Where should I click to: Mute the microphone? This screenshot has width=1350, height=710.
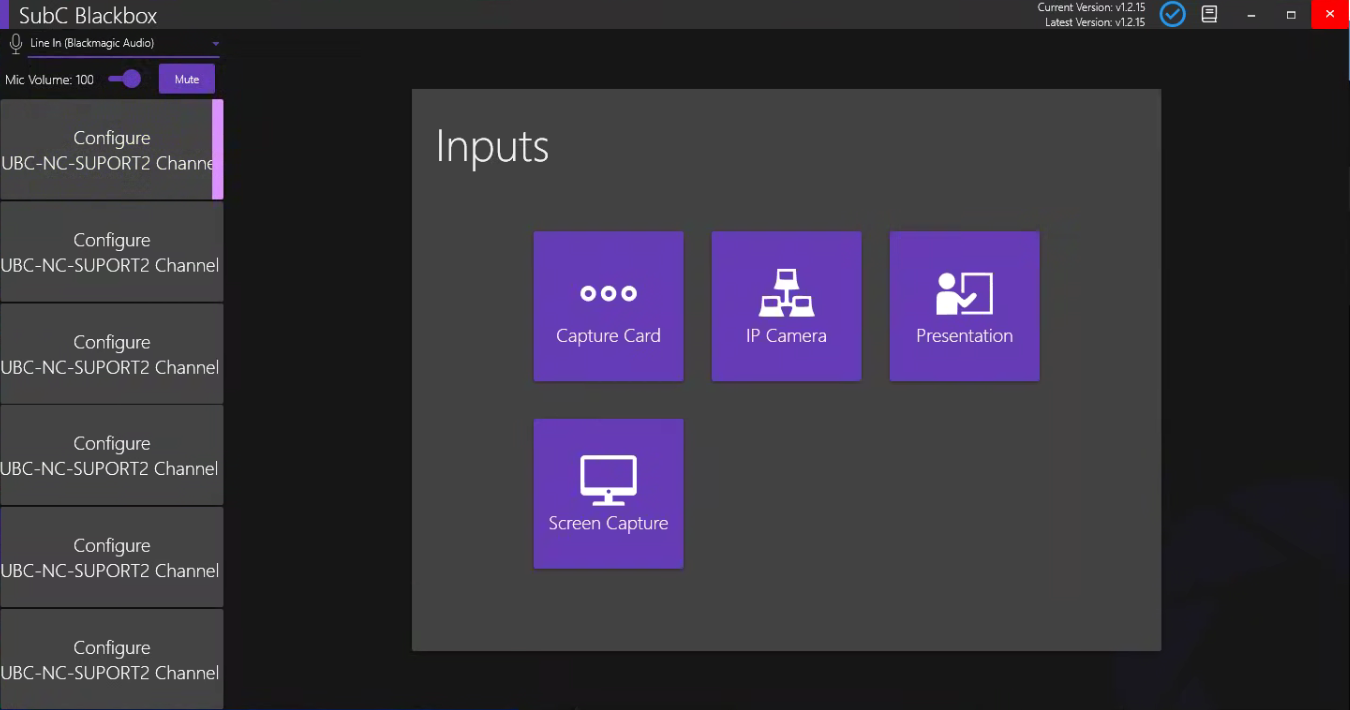pos(187,79)
